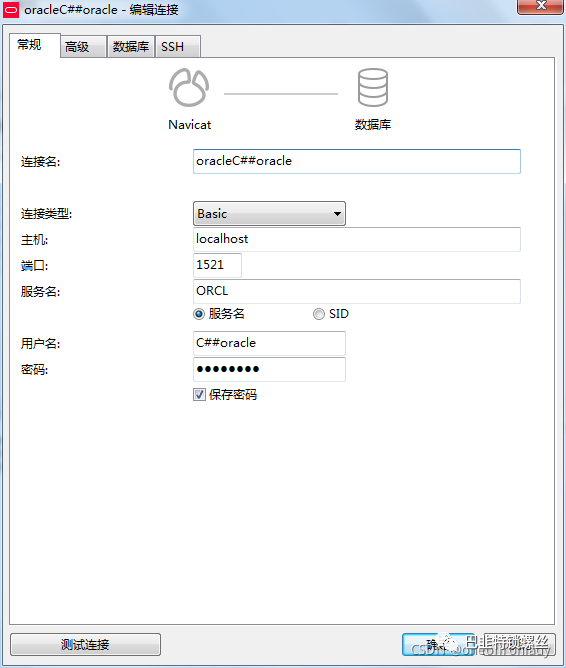Screen dimensions: 566x668
Task: Select the 服务名 radio button
Action: pyautogui.click(x=199, y=314)
